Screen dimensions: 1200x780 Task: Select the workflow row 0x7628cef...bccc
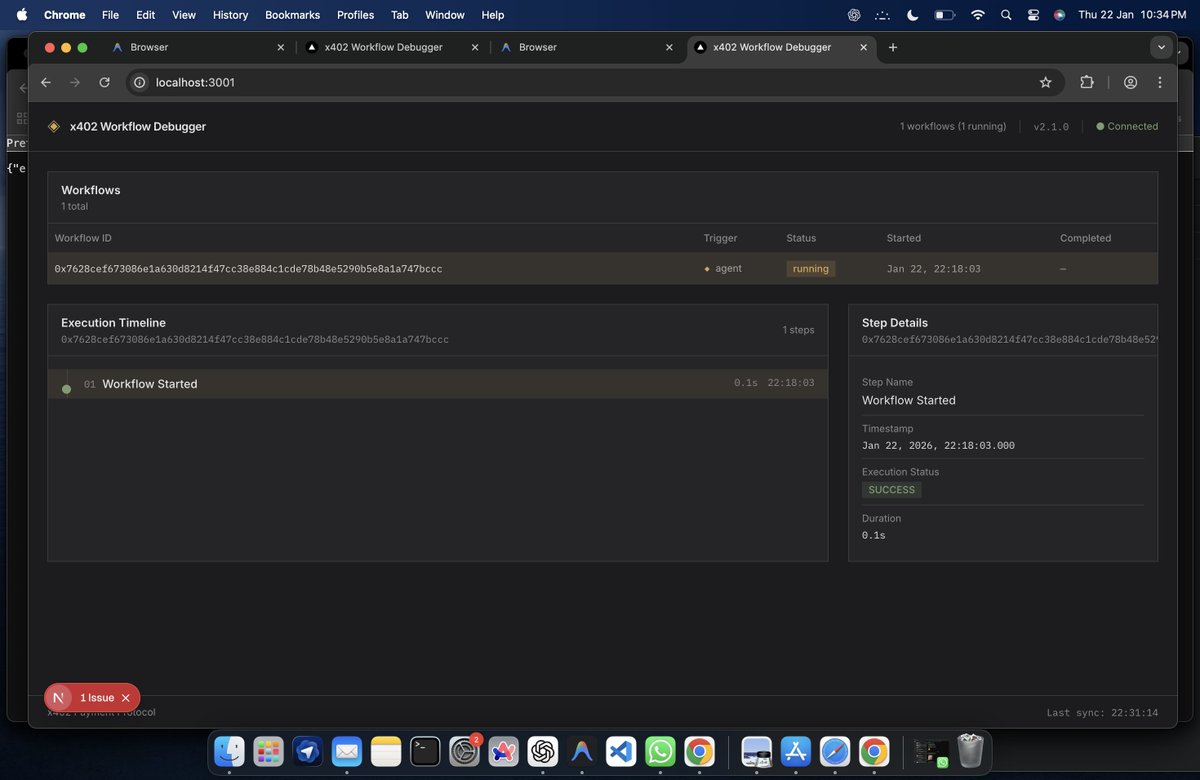tap(602, 269)
